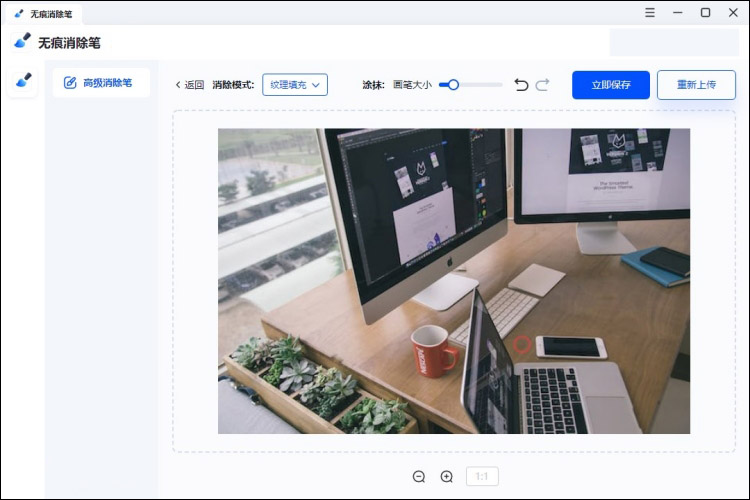Select the 无痕消除笔 window tab
750x500 pixels.
point(44,14)
